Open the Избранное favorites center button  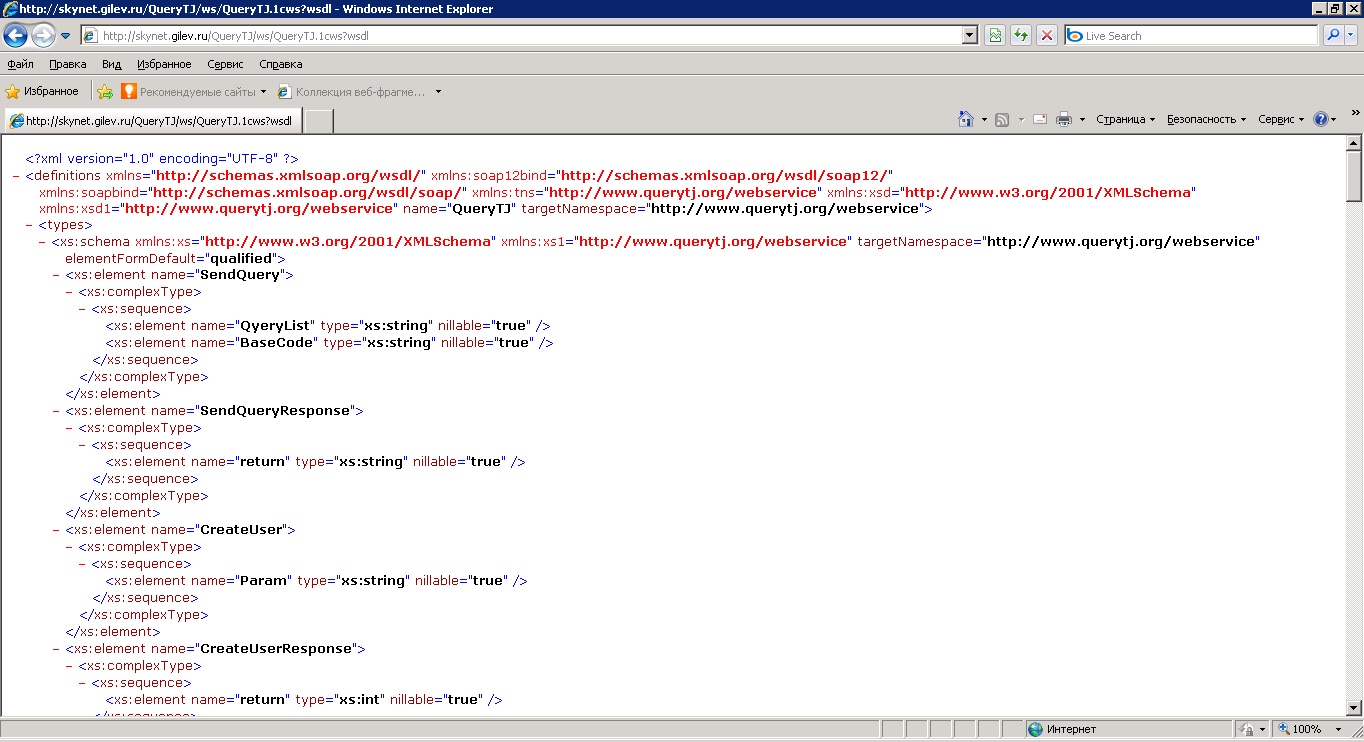pos(42,91)
